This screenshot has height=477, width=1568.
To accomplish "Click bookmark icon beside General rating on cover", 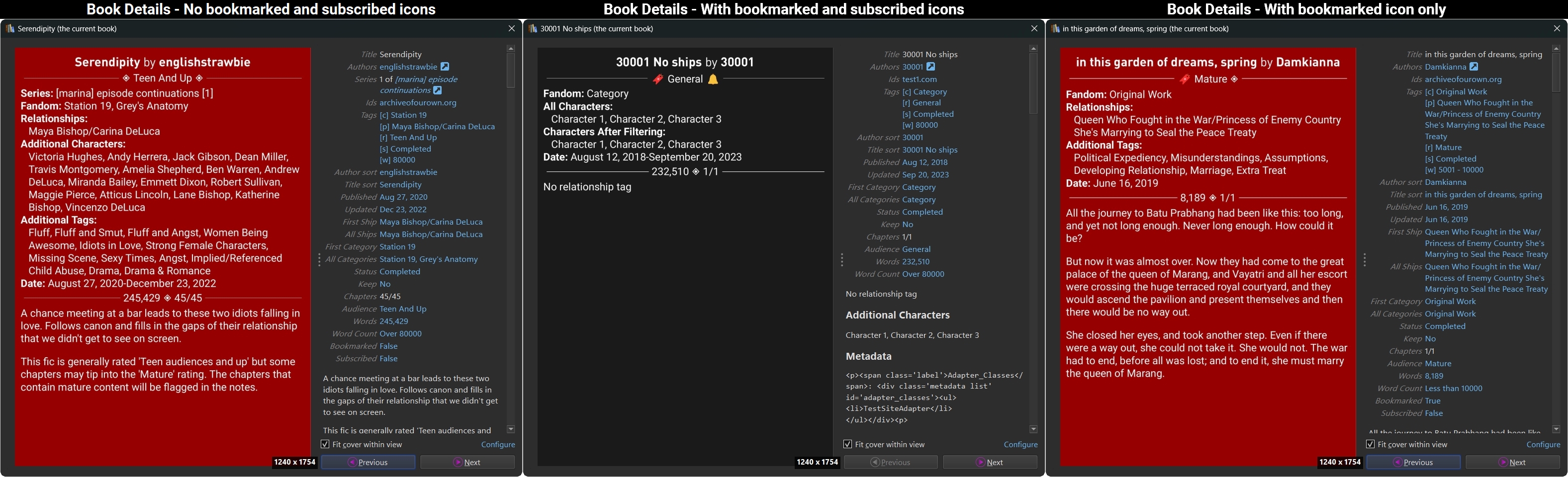I will pos(657,79).
